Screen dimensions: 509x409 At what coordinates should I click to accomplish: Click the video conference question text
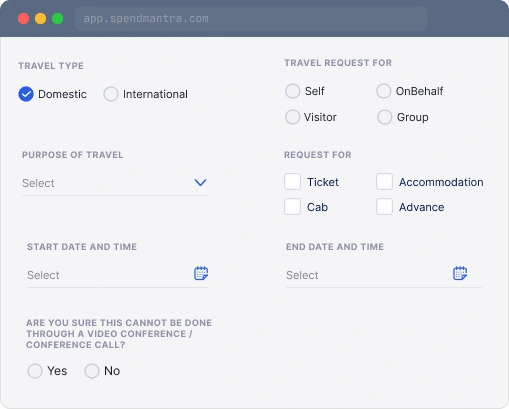(x=119, y=334)
